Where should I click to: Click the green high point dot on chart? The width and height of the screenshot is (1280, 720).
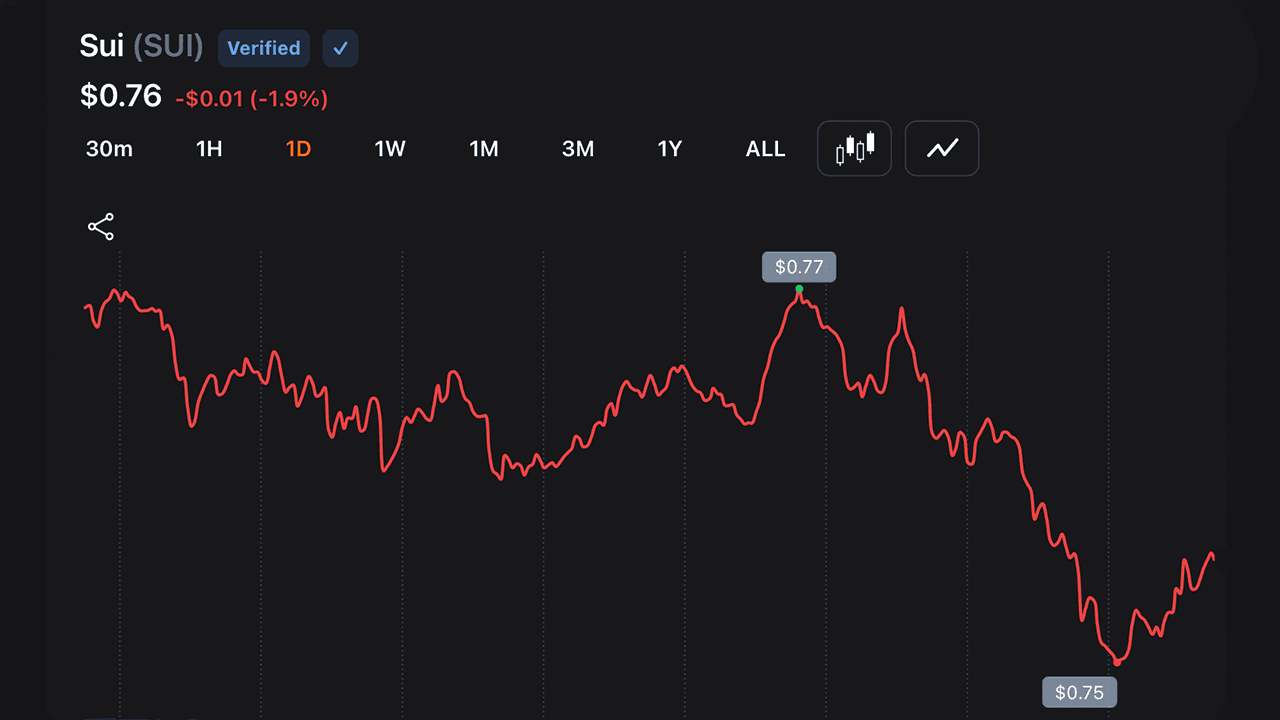(x=799, y=289)
